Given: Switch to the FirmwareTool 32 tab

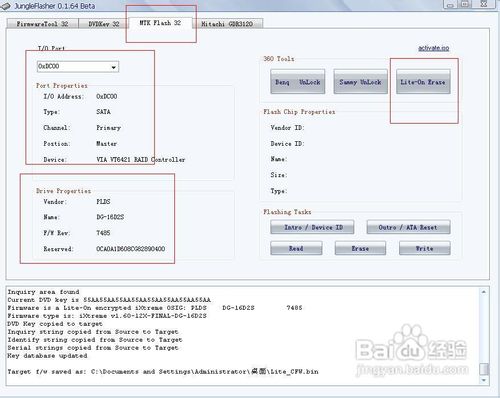Looking at the screenshot, I should pyautogui.click(x=42, y=24).
